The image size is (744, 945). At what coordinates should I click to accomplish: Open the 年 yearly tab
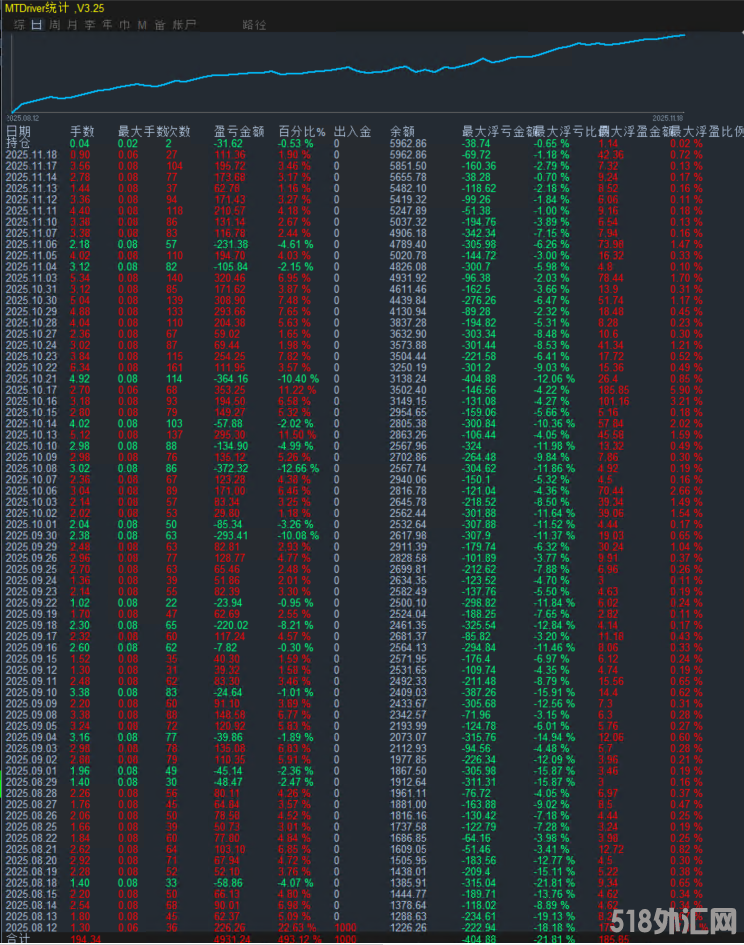click(x=107, y=24)
